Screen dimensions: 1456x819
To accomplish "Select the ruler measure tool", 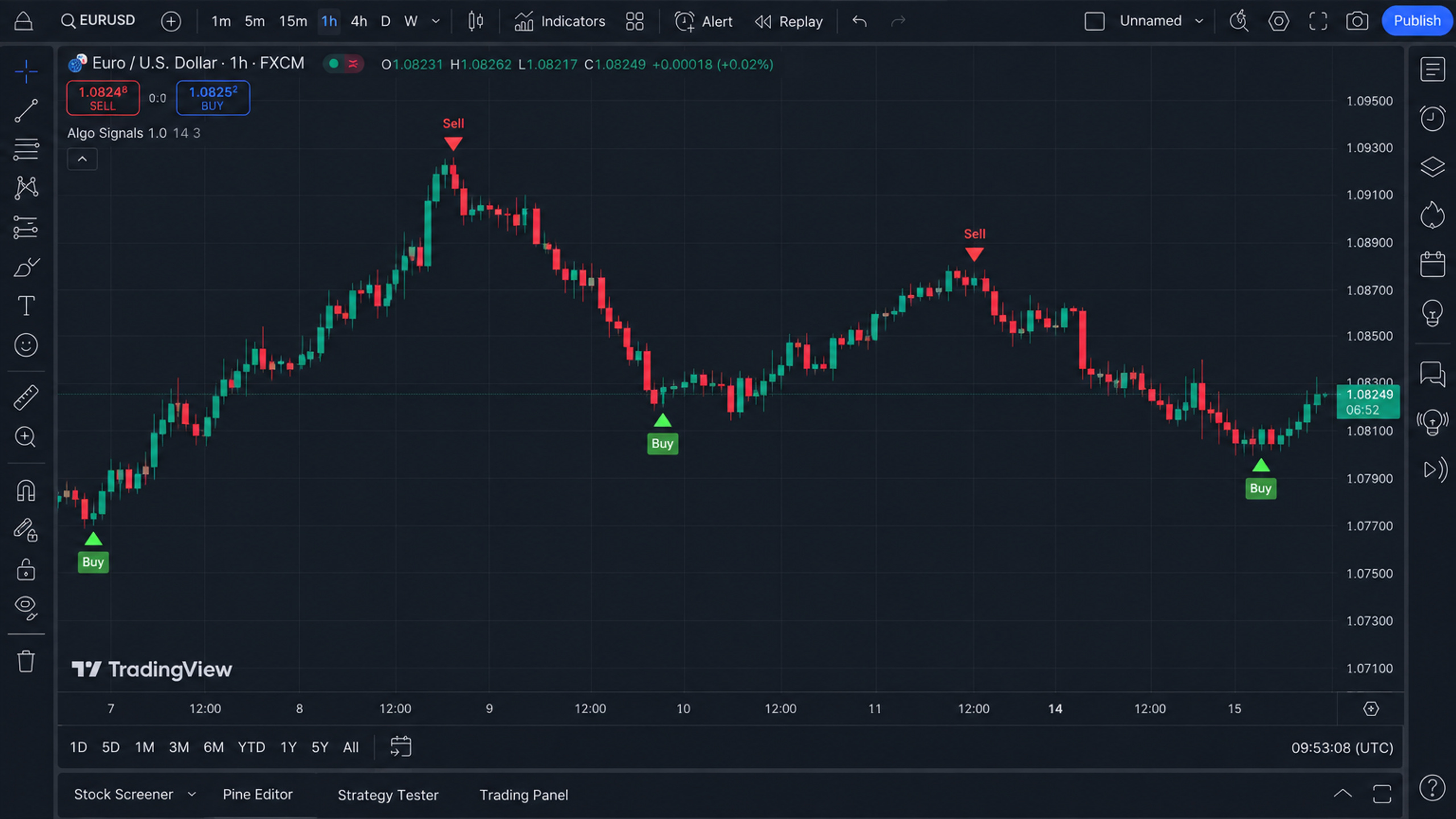I will [26, 397].
